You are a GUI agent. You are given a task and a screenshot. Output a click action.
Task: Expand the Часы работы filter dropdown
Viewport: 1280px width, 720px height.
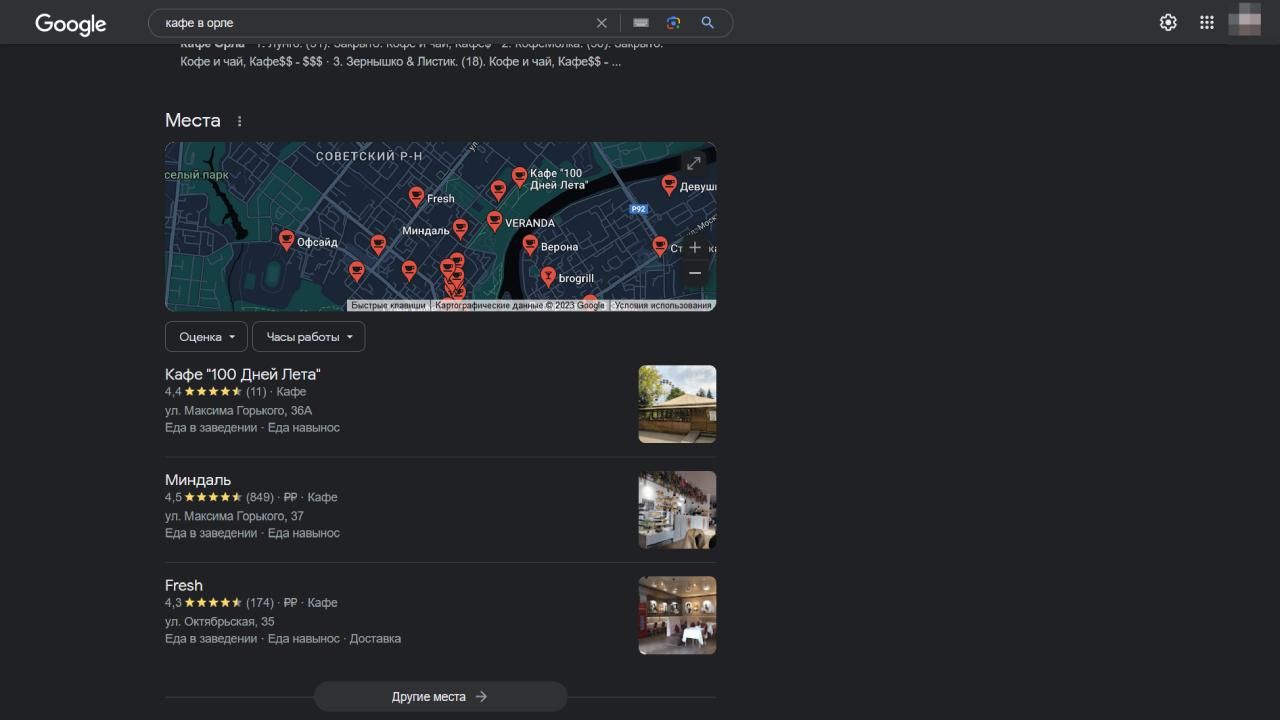click(x=308, y=337)
